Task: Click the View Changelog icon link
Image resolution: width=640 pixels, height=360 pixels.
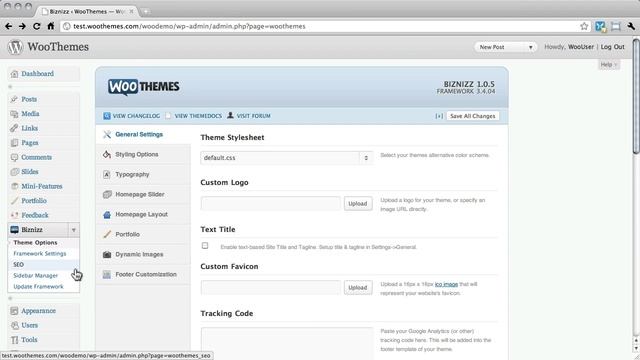Action: (131, 116)
